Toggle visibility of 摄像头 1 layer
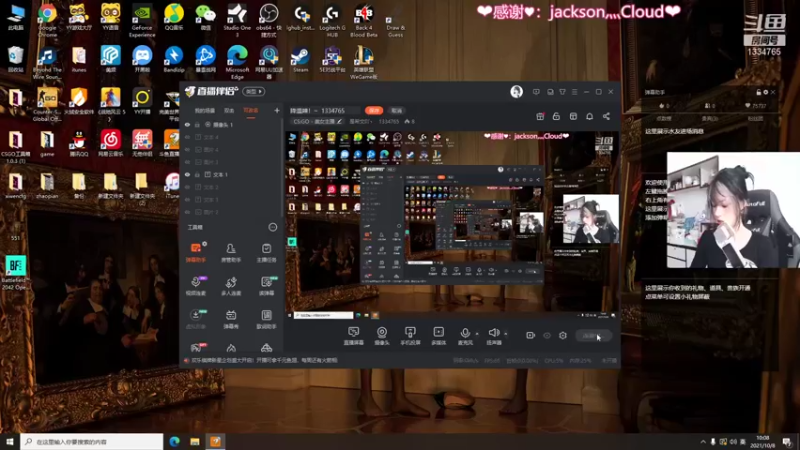800x450 pixels. tap(187, 124)
